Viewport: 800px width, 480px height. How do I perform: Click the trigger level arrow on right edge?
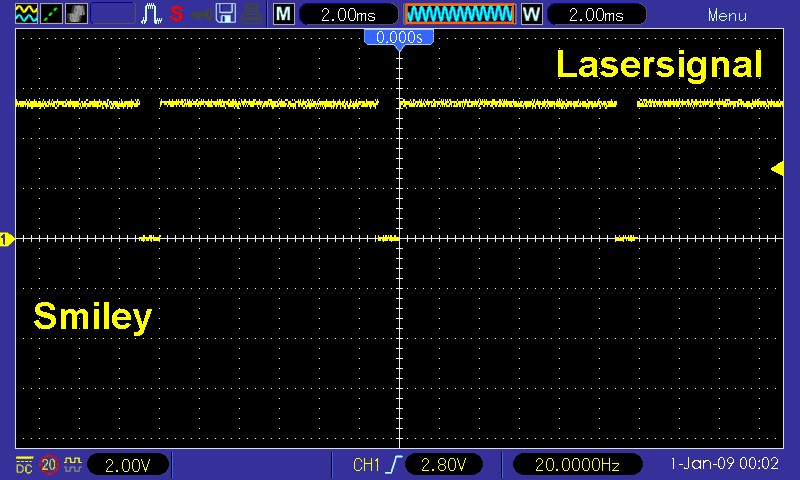777,169
